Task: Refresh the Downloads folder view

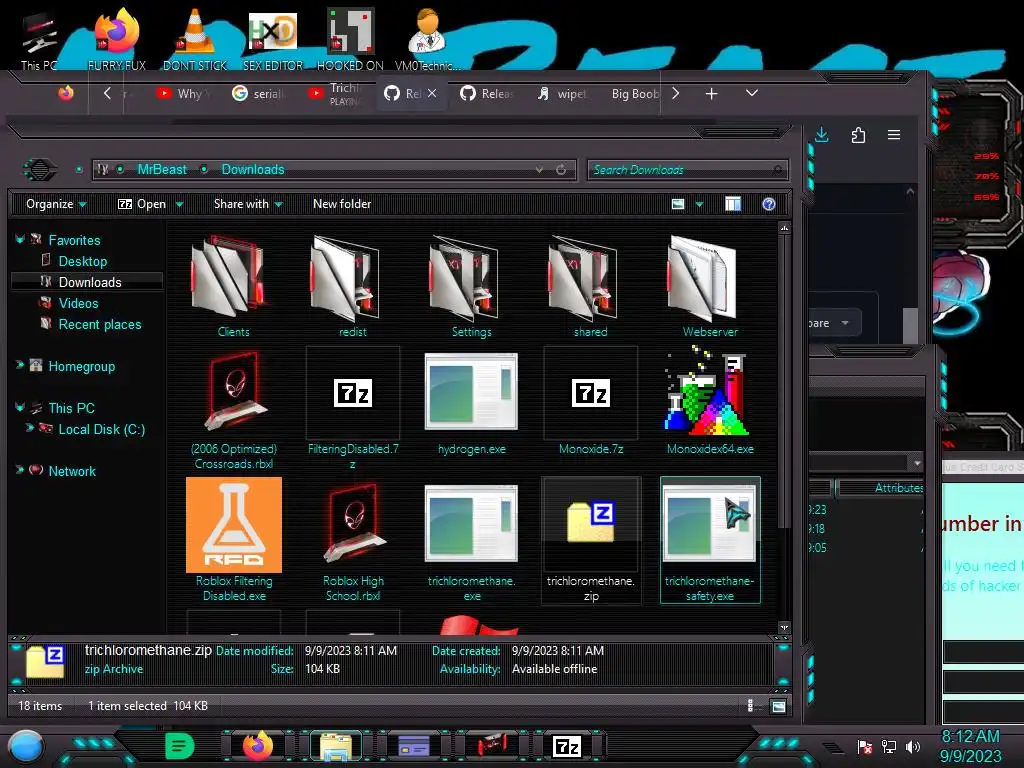Action: (561, 170)
